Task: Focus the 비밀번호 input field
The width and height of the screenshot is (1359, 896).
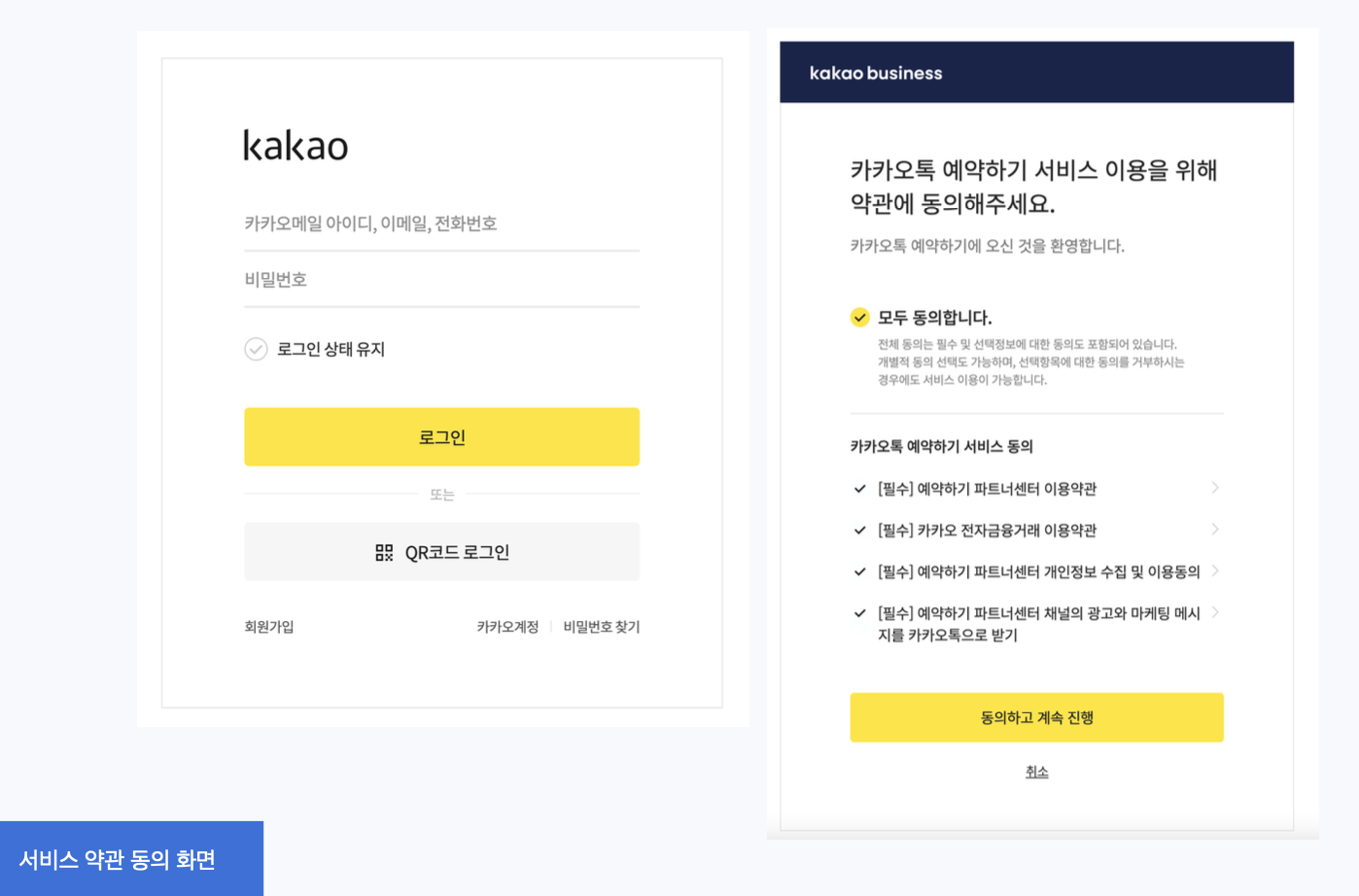Action: [441, 280]
